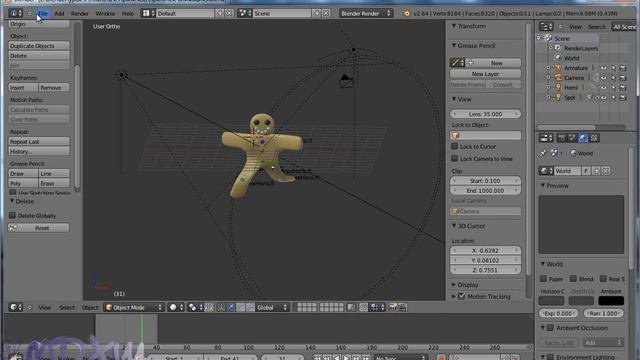Open the Render properties tab icon
This screenshot has width=640, height=360.
[x=562, y=138]
